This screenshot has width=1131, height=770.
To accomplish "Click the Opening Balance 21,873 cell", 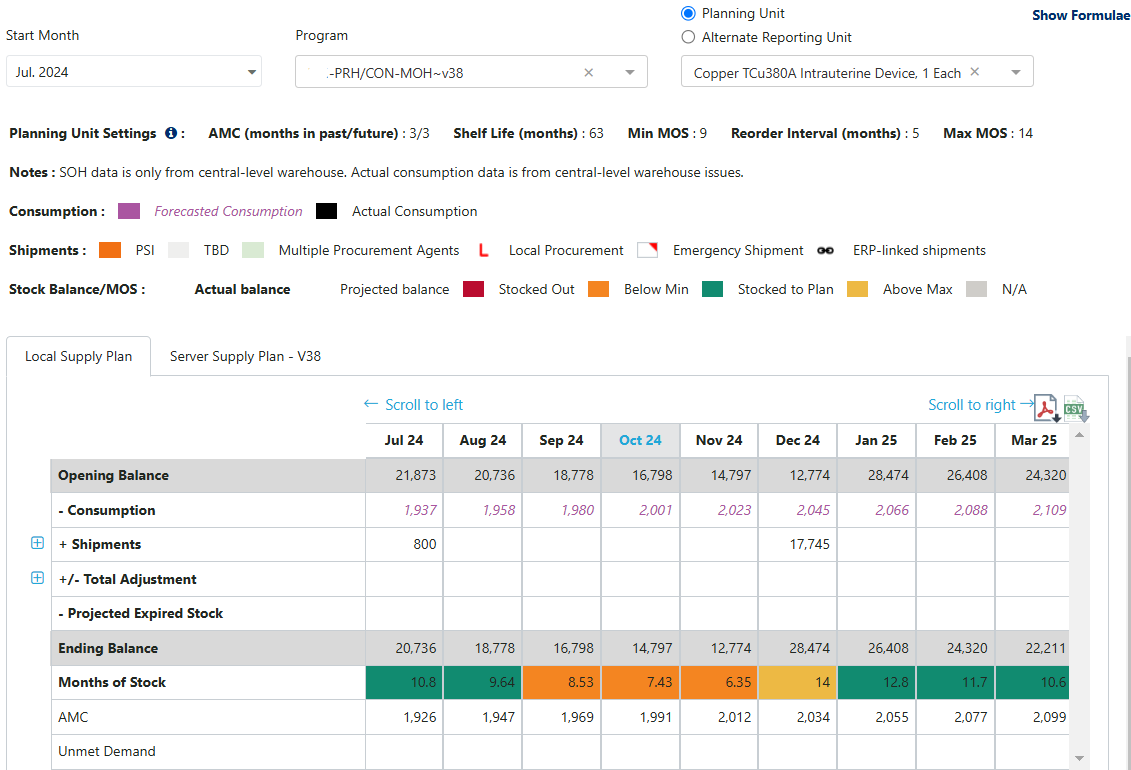I will [404, 476].
